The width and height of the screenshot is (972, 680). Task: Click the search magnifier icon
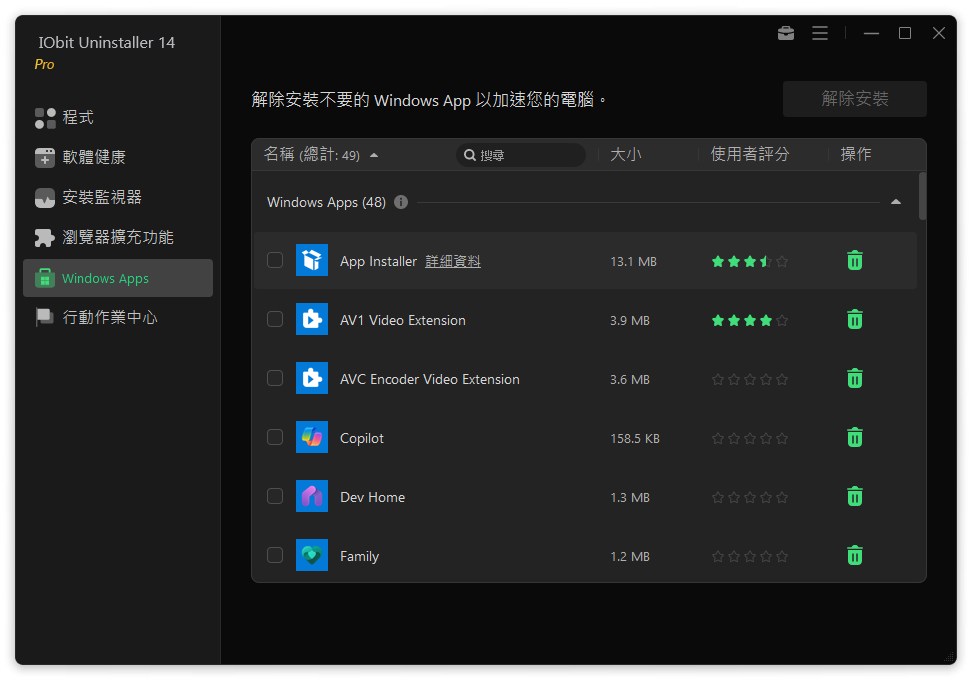470,155
